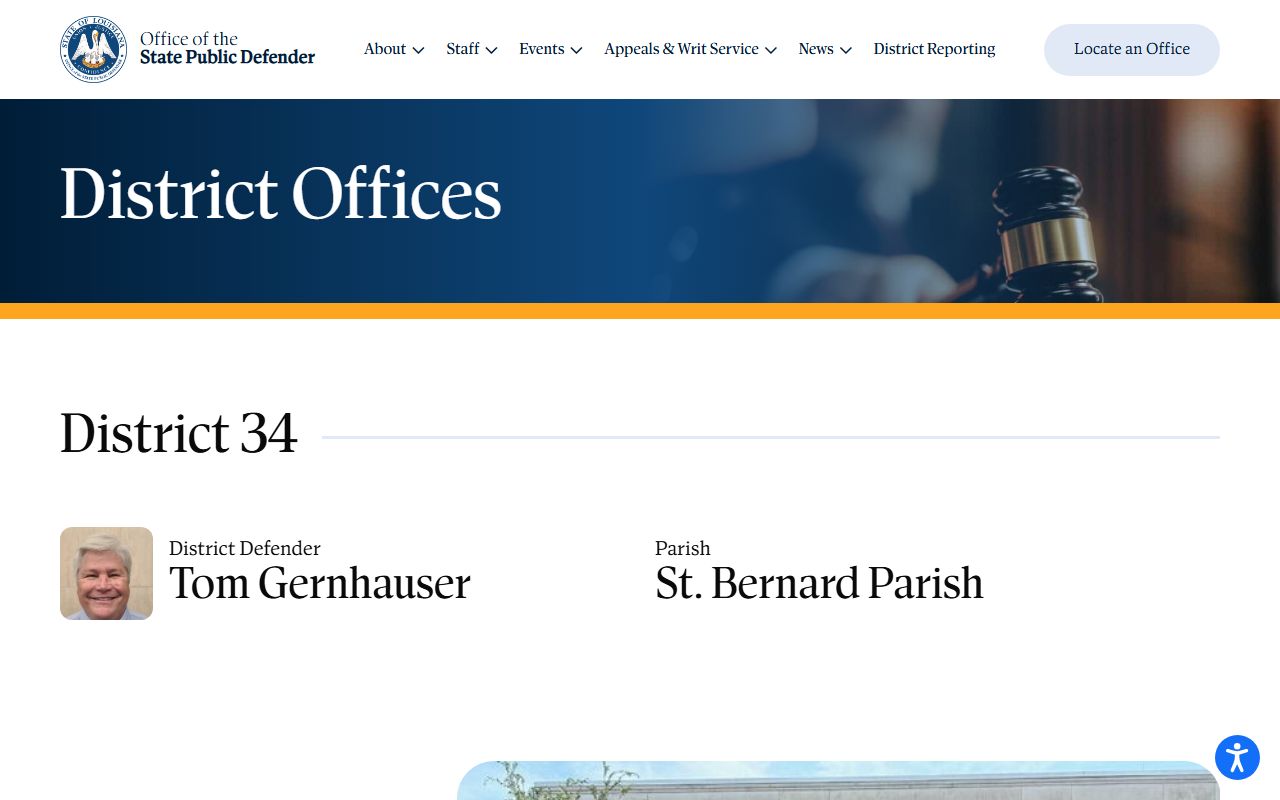Viewport: 1280px width, 800px height.
Task: Click the Office of the State Public Defender title
Action: [x=227, y=48]
